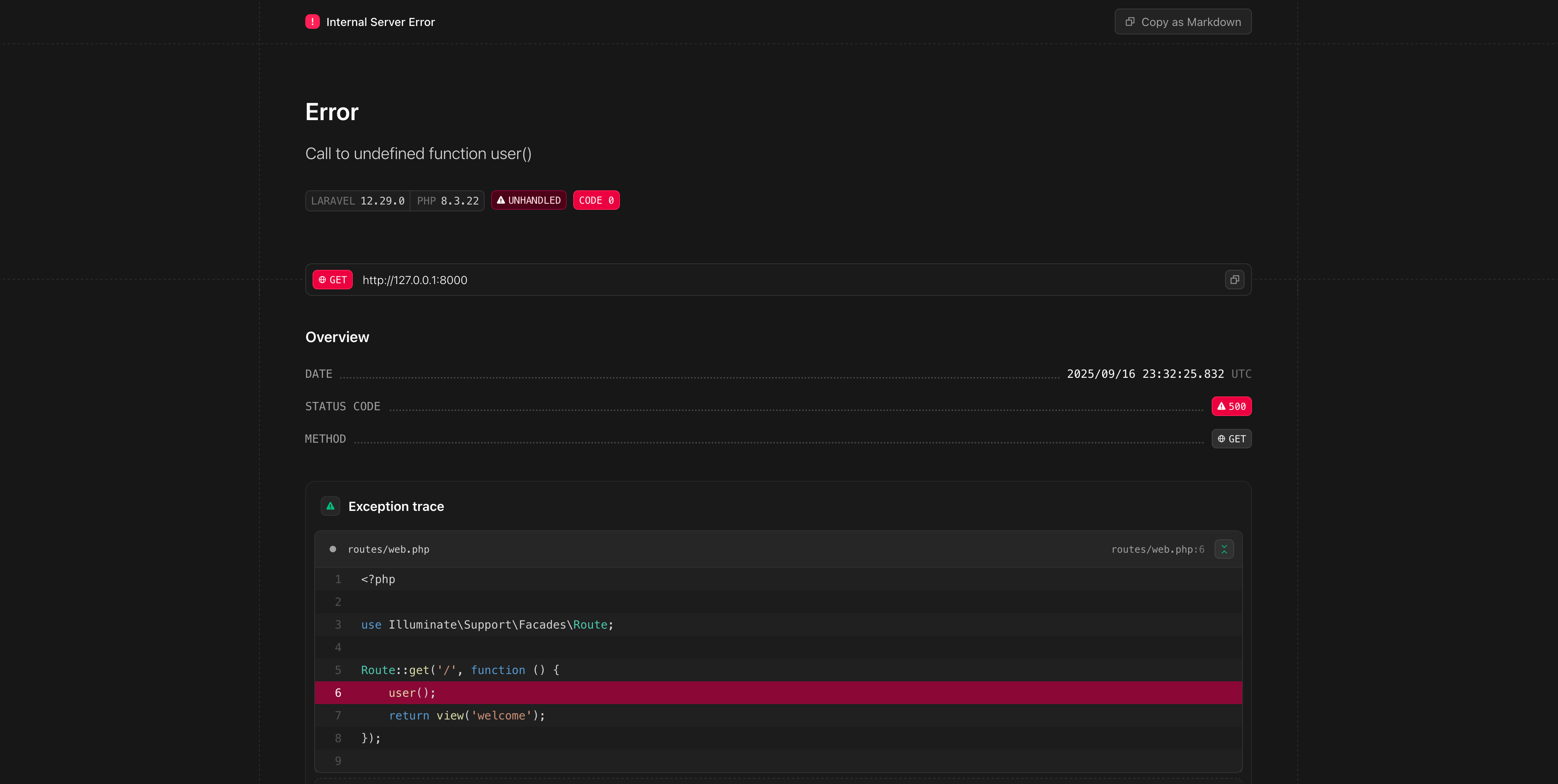The image size is (1558, 784).
Task: Click the frame dot next to routes/web.php
Action: click(332, 549)
